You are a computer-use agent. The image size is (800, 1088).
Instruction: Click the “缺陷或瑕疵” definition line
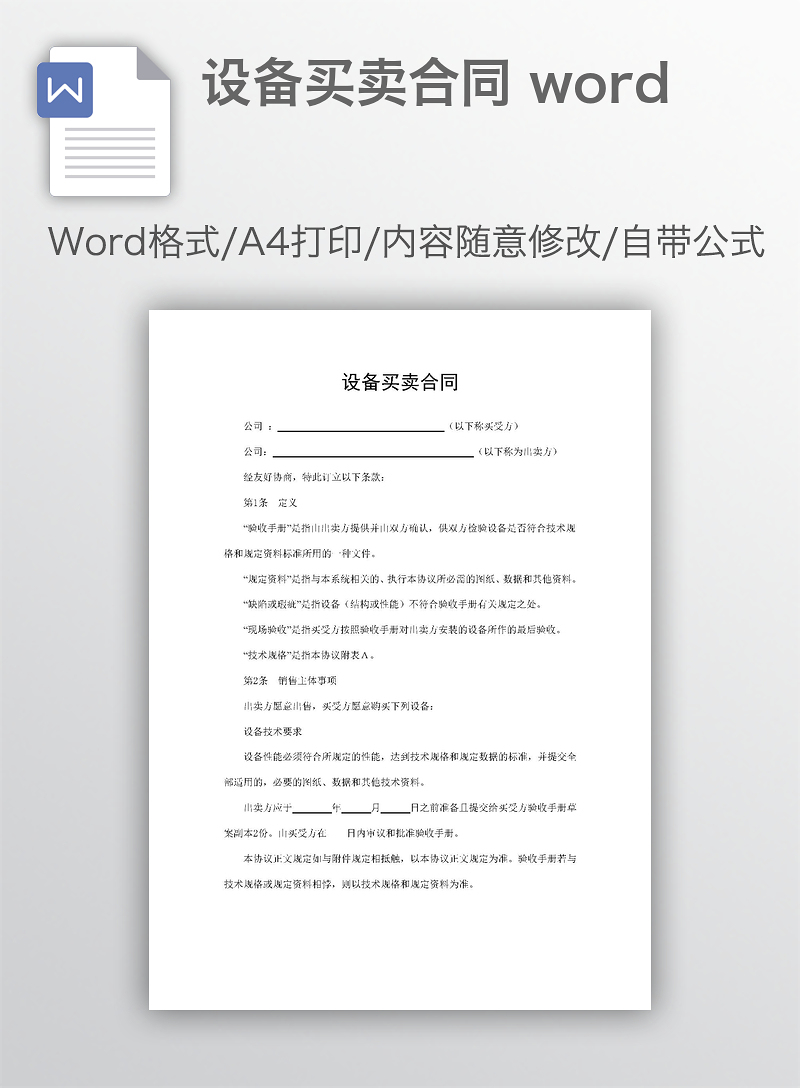point(392,604)
